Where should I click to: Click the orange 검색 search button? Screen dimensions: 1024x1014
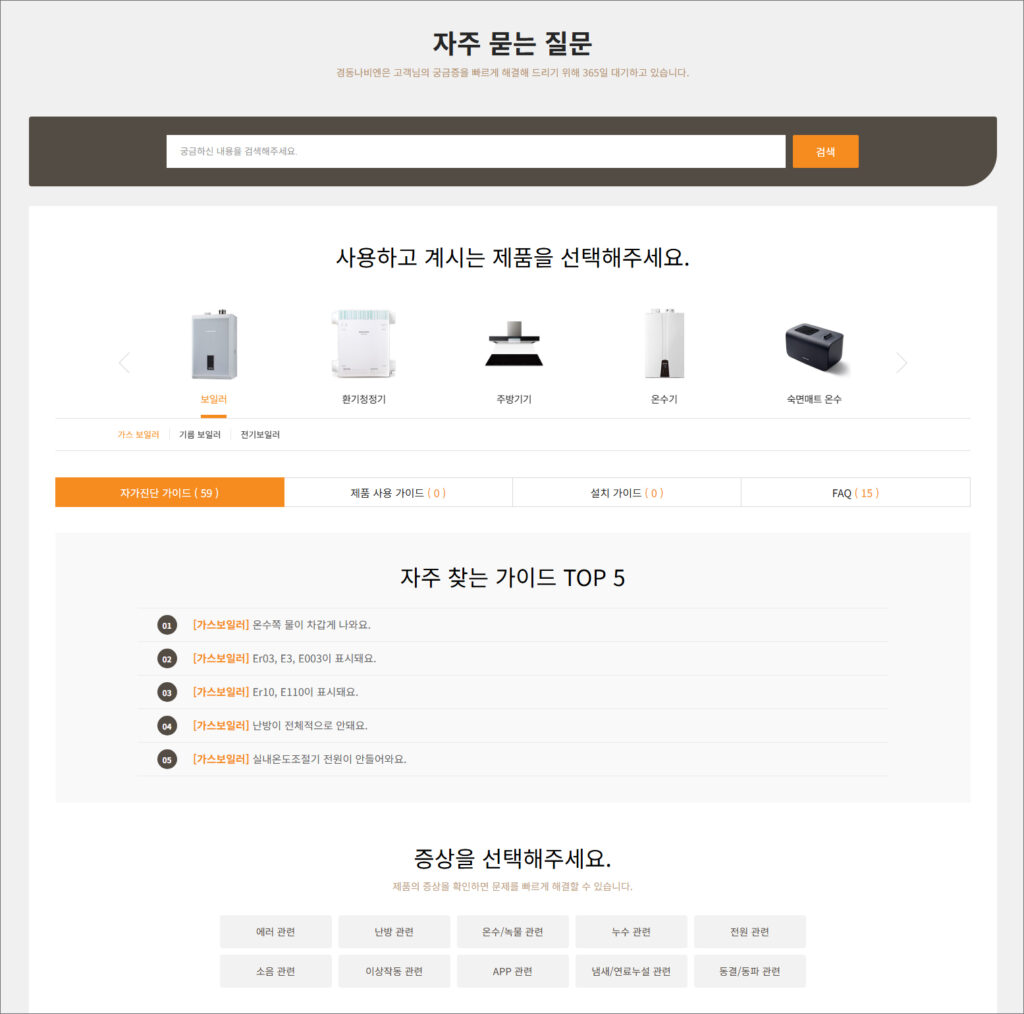click(x=825, y=151)
